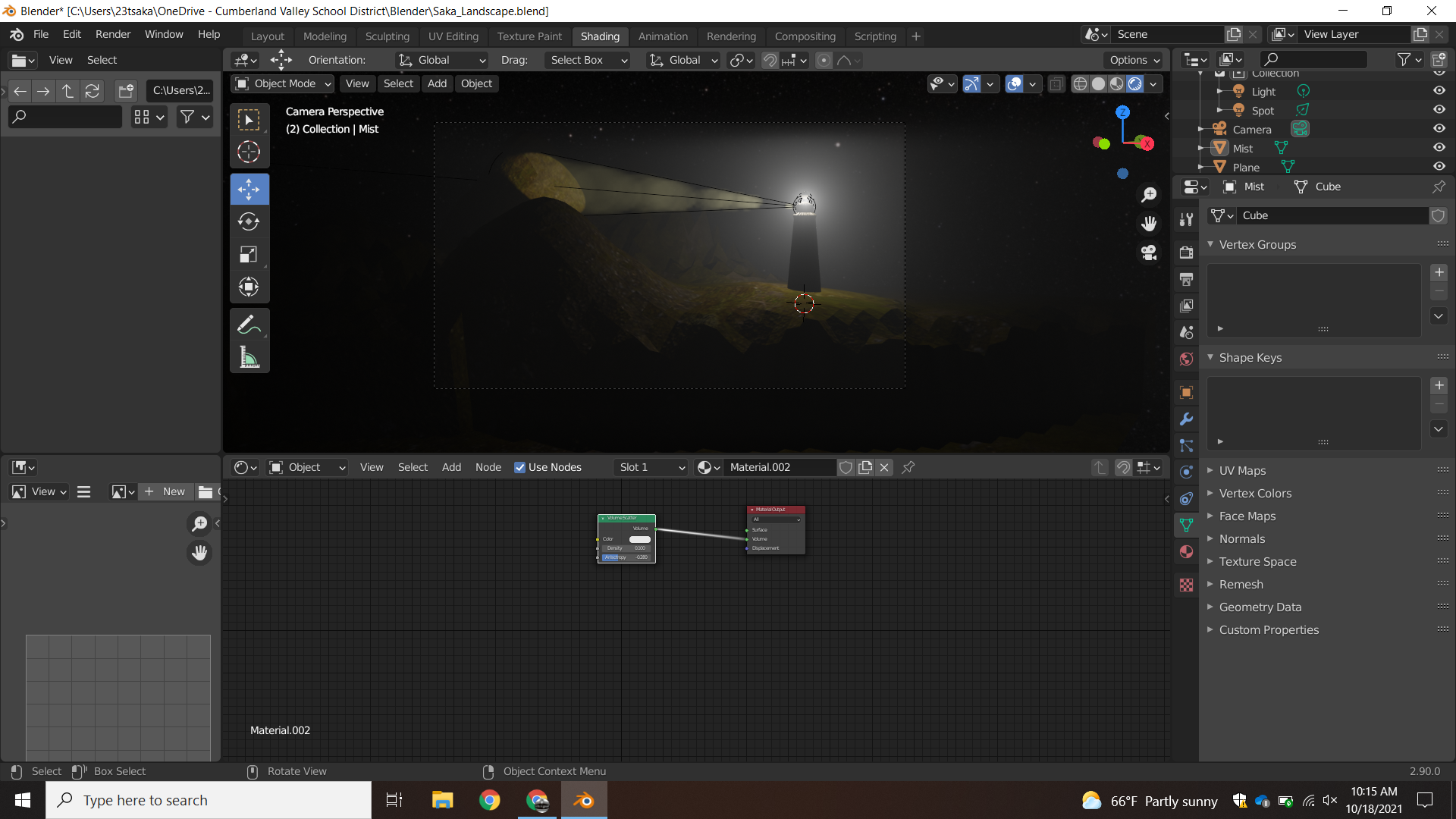Viewport: 1456px width, 819px height.
Task: Open the Render menu
Action: 113,34
